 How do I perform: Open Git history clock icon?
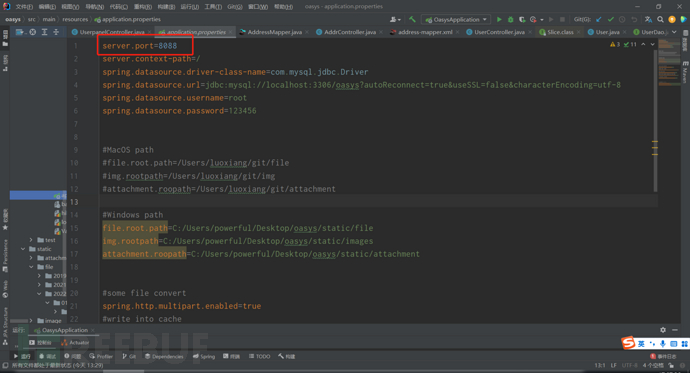[x=622, y=19]
